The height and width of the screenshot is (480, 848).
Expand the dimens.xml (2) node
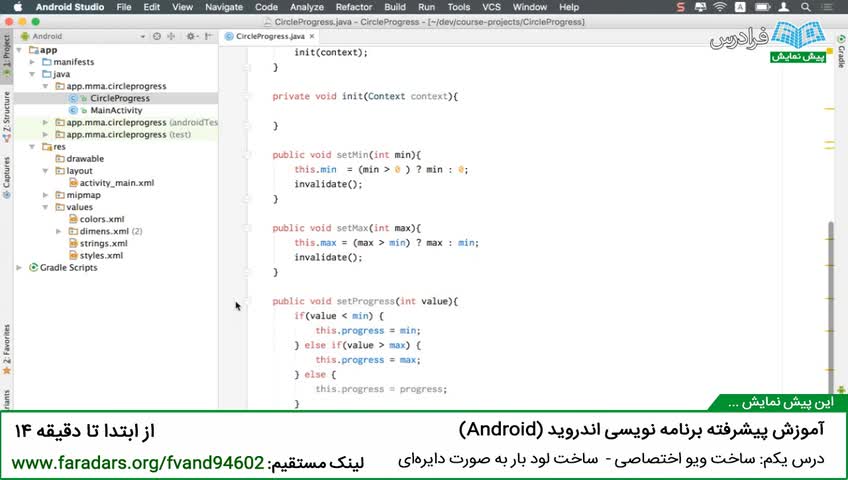tap(59, 231)
